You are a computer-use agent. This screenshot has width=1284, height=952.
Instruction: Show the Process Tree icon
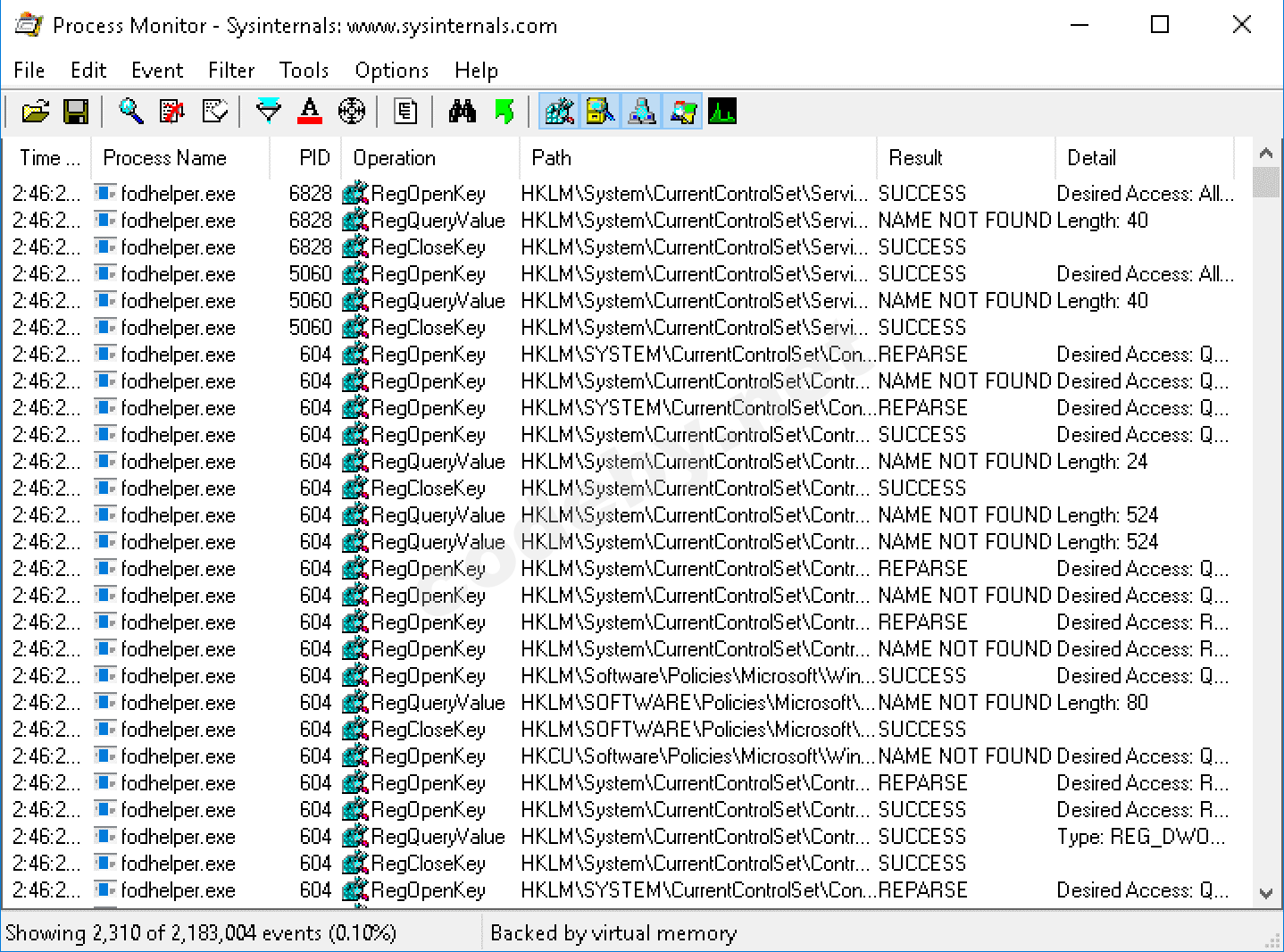pyautogui.click(x=405, y=112)
